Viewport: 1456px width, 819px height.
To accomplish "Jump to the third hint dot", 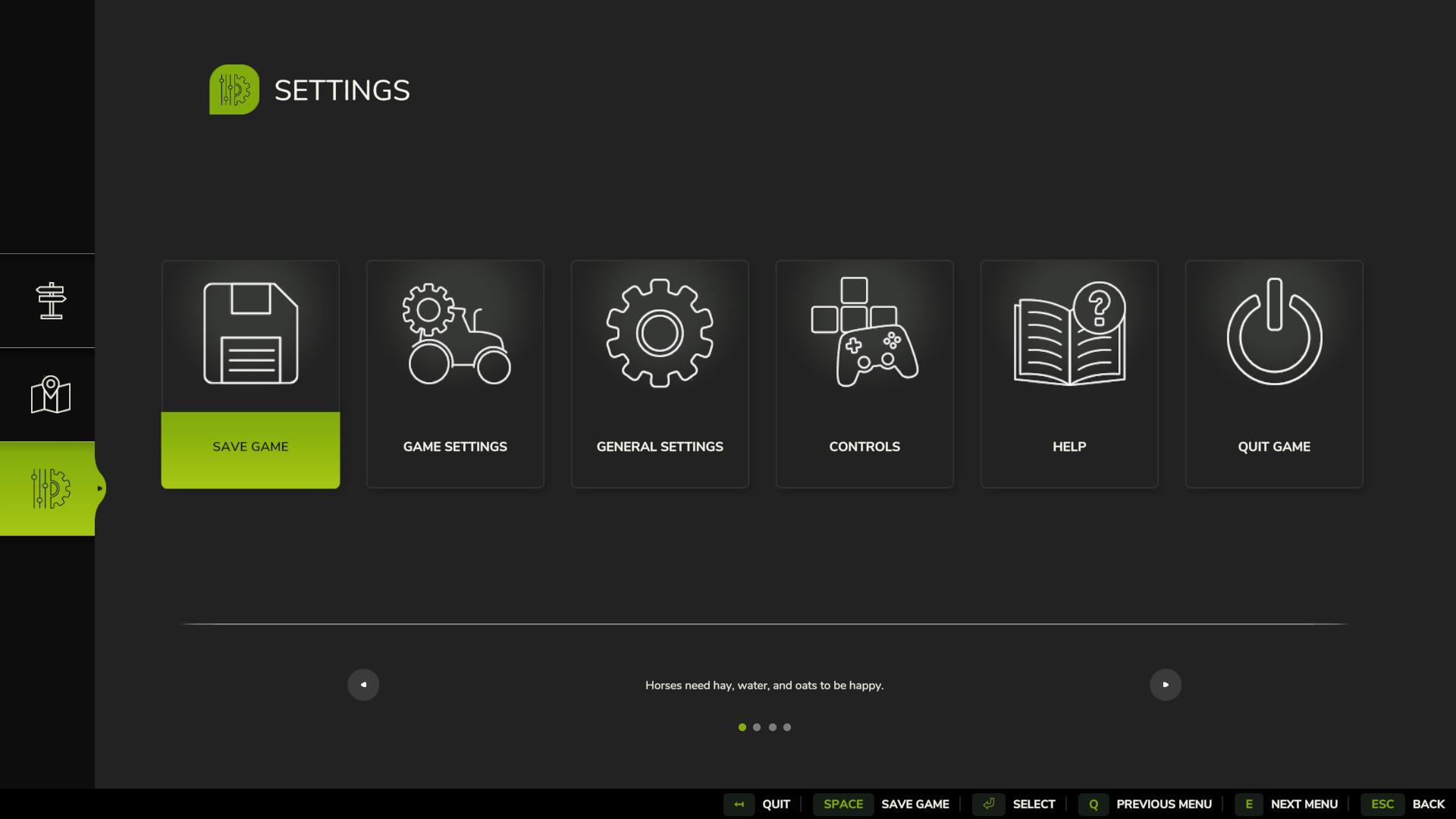I will tap(772, 727).
